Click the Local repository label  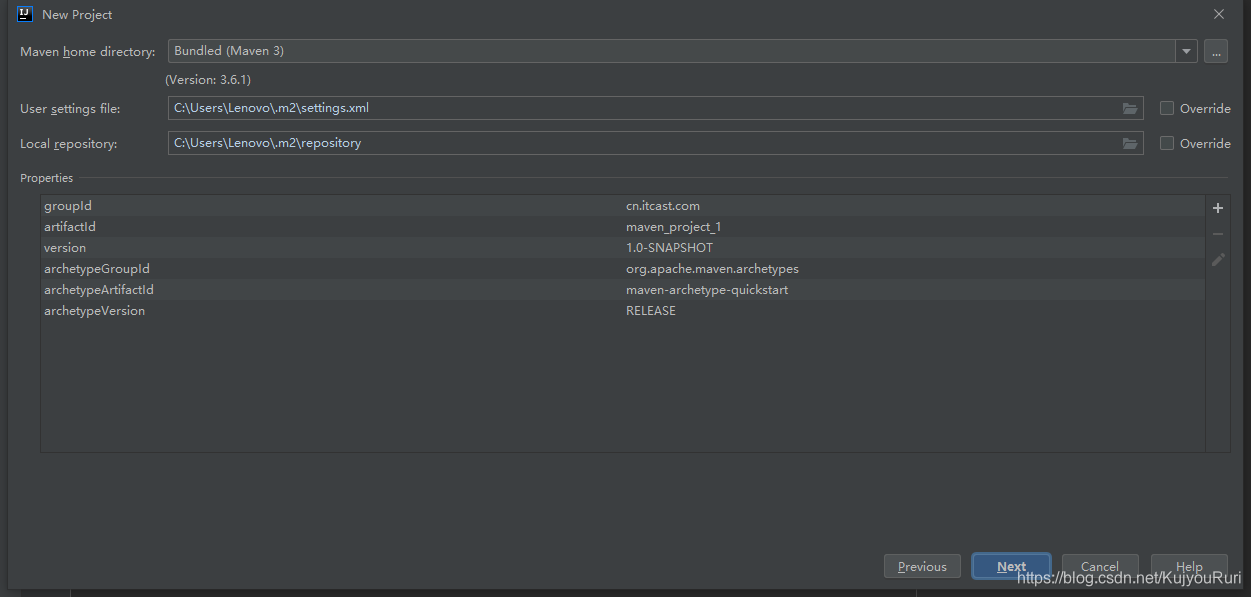point(69,143)
